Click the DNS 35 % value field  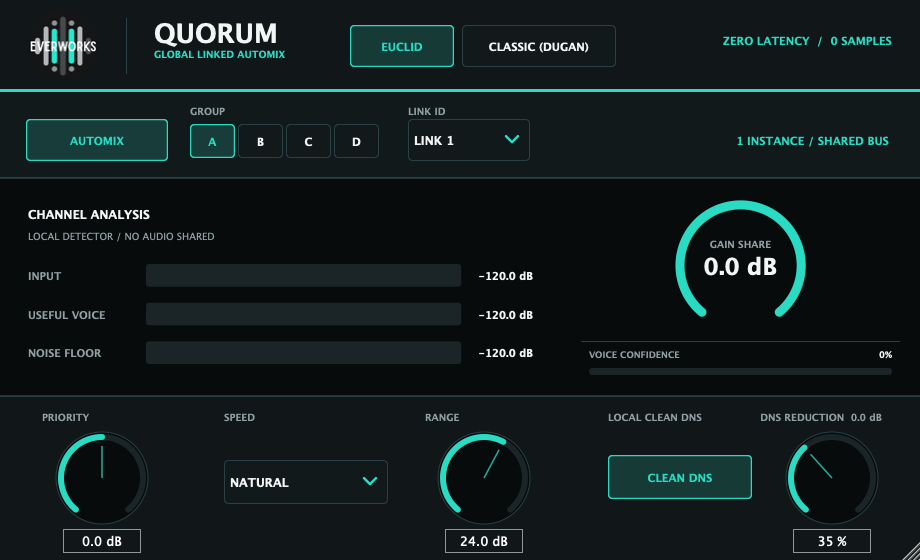click(832, 541)
